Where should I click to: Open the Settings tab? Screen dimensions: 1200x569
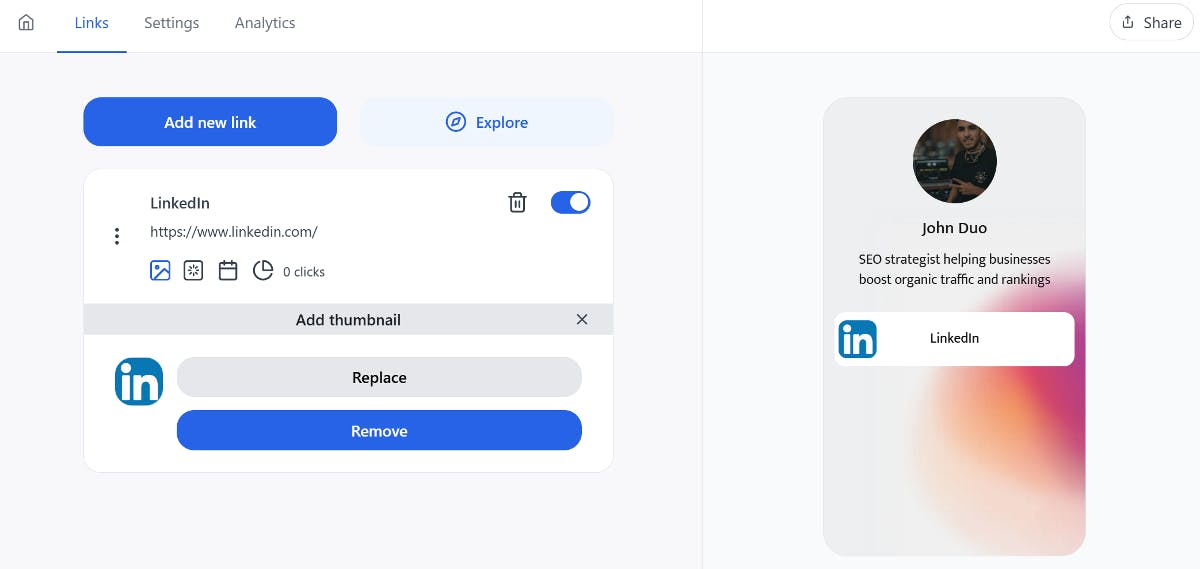pyautogui.click(x=171, y=23)
